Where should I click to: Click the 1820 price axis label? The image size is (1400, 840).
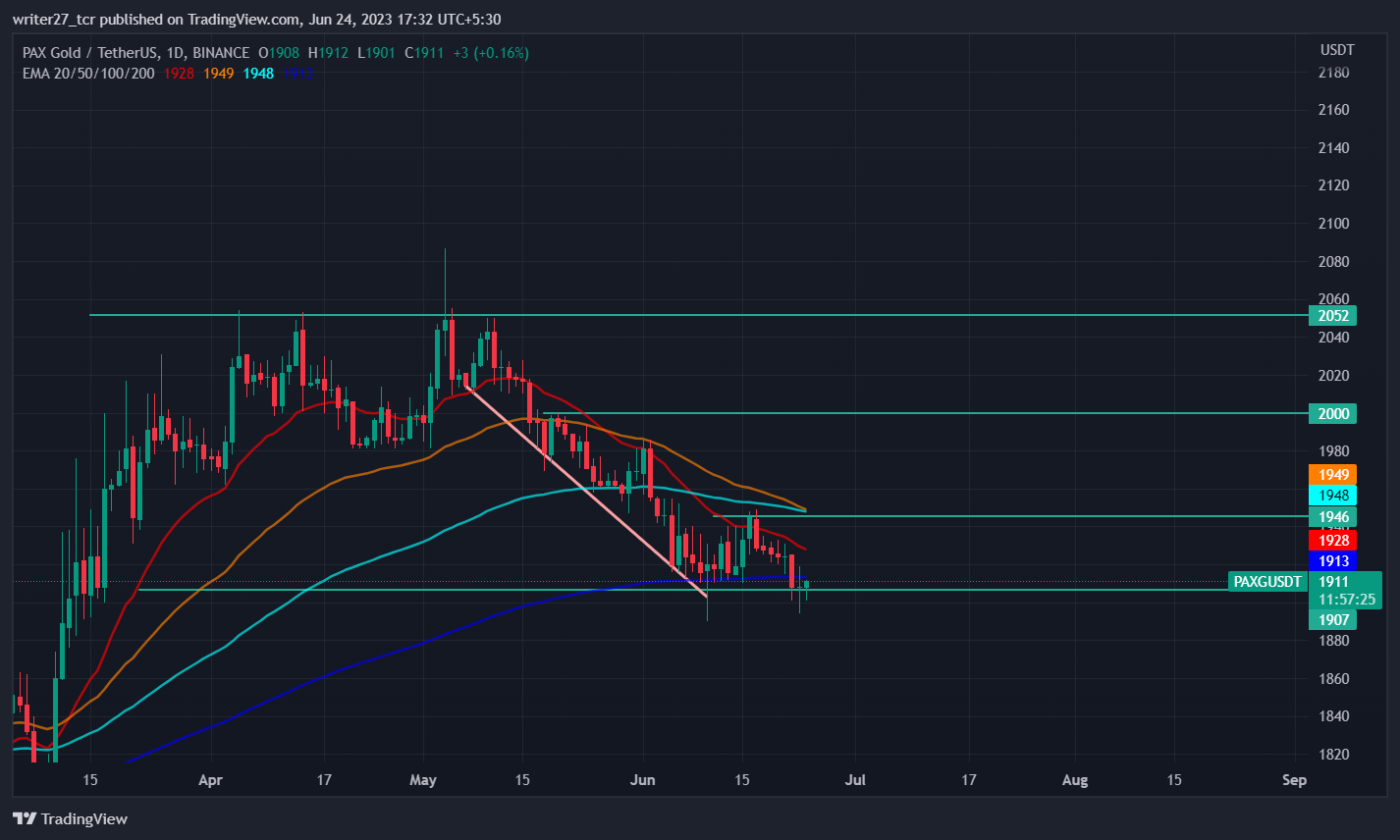[x=1333, y=754]
